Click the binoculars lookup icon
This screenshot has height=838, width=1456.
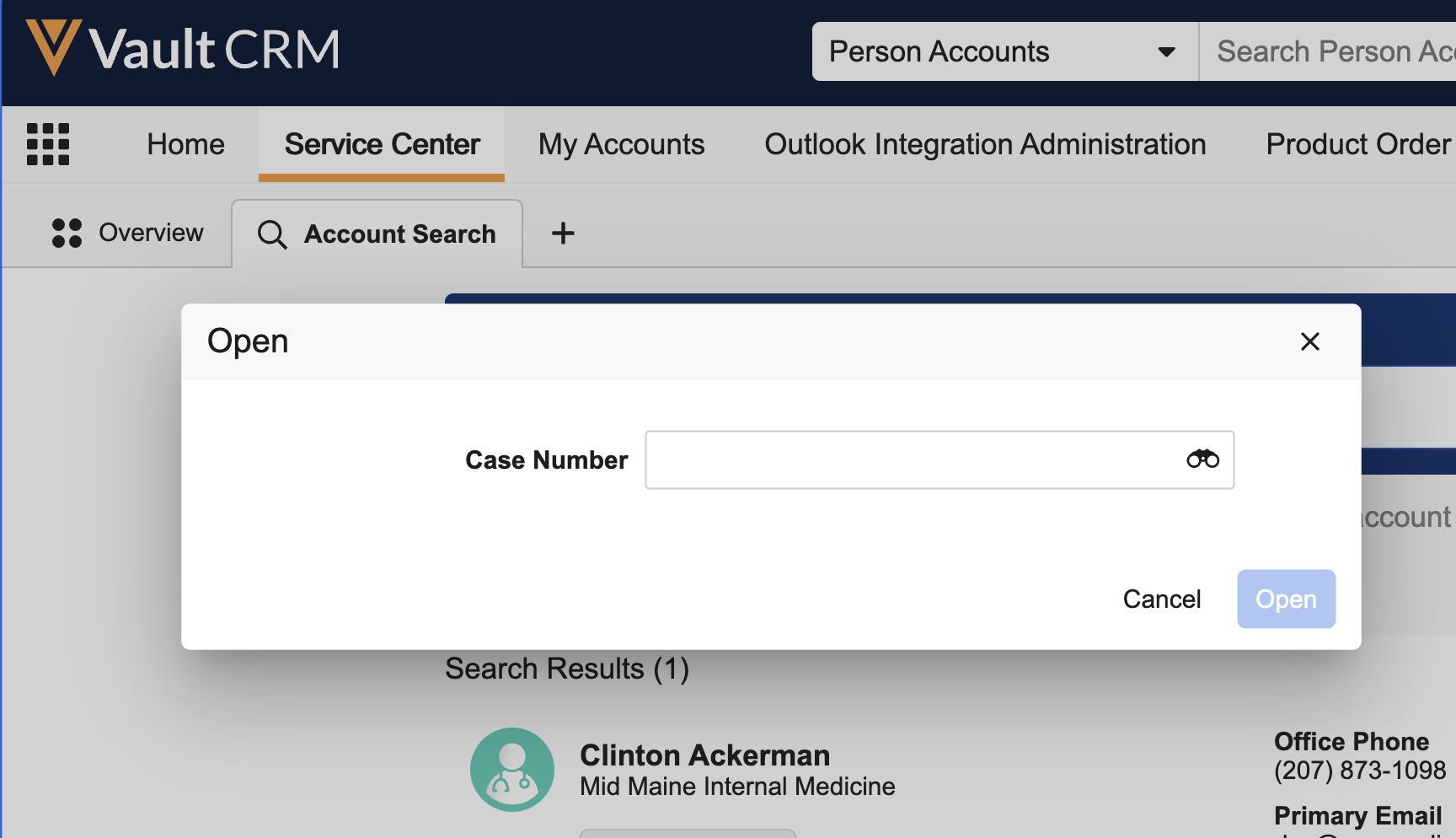pos(1202,459)
